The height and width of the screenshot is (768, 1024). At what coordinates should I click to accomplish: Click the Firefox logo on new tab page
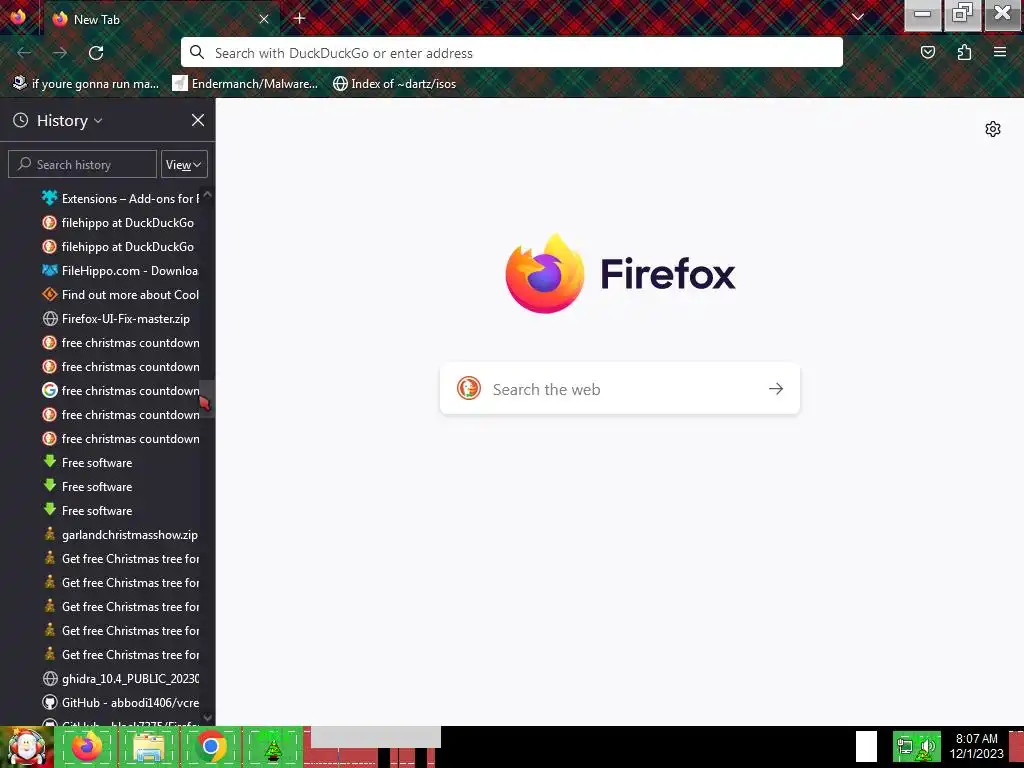545,274
